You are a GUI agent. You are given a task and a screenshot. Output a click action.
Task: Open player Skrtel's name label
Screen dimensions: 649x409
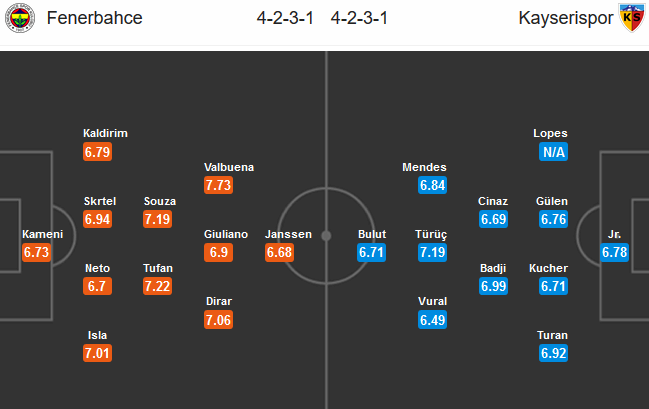pyautogui.click(x=100, y=201)
